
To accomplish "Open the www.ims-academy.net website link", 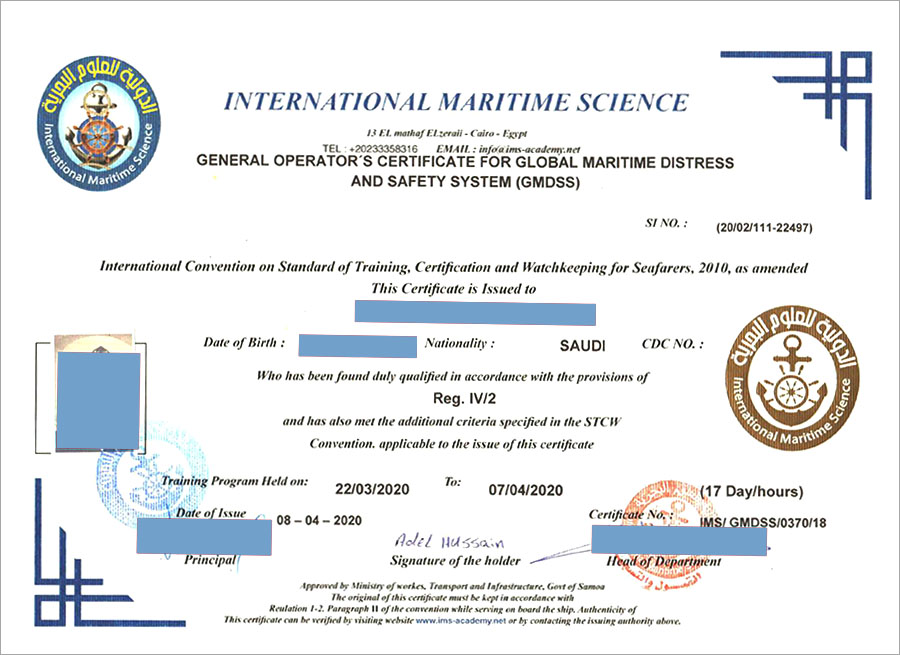I will (447, 620).
